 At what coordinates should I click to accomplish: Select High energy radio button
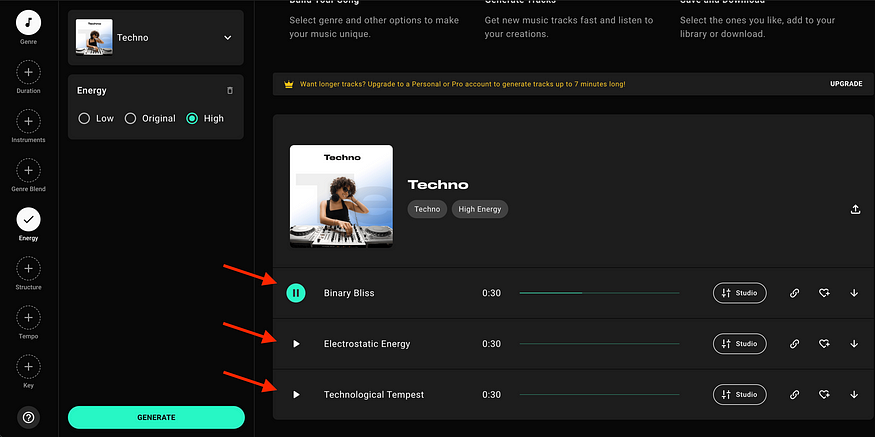coord(192,118)
